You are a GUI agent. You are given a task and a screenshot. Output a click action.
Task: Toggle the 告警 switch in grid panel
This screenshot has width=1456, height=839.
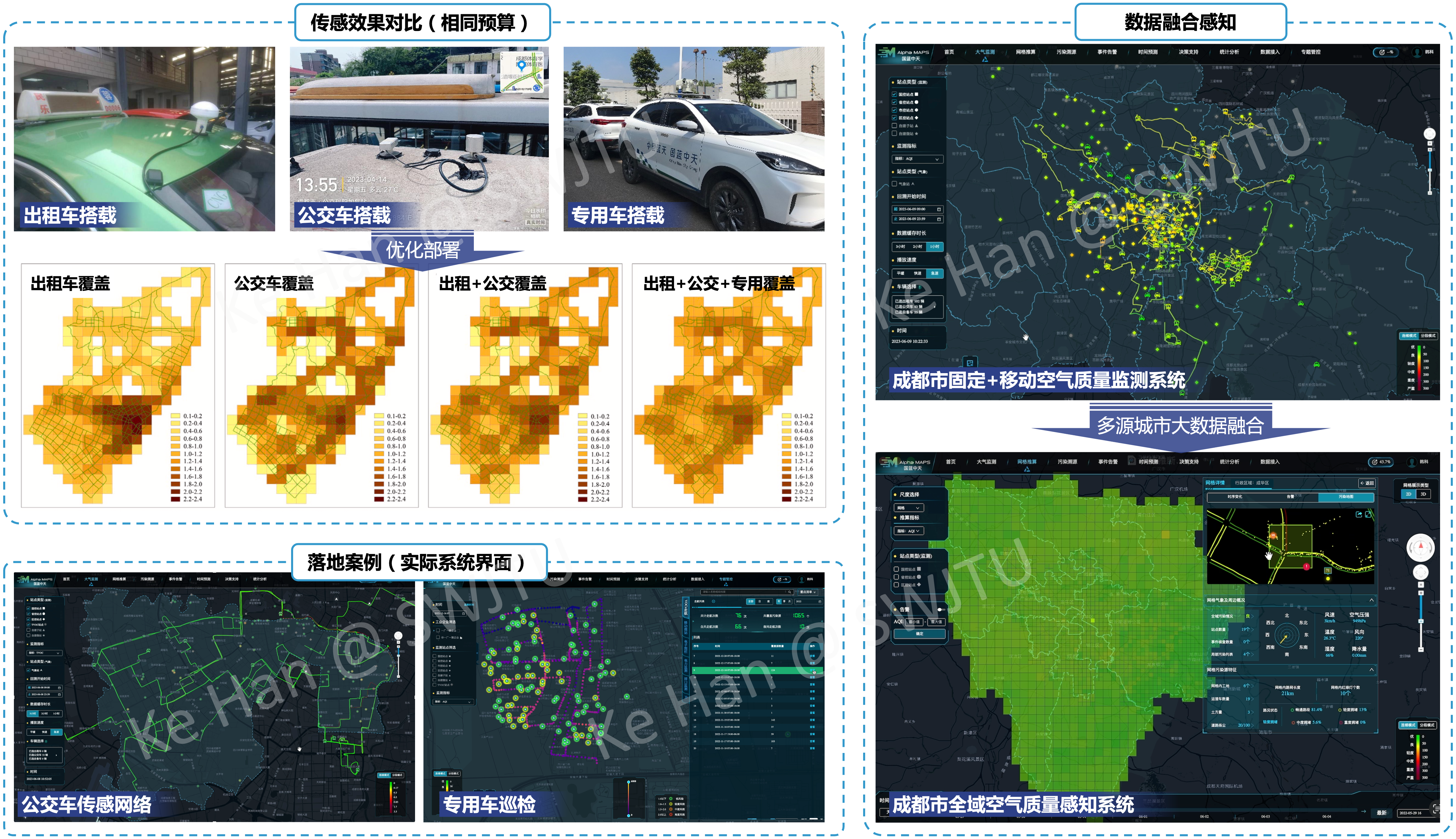tap(942, 610)
